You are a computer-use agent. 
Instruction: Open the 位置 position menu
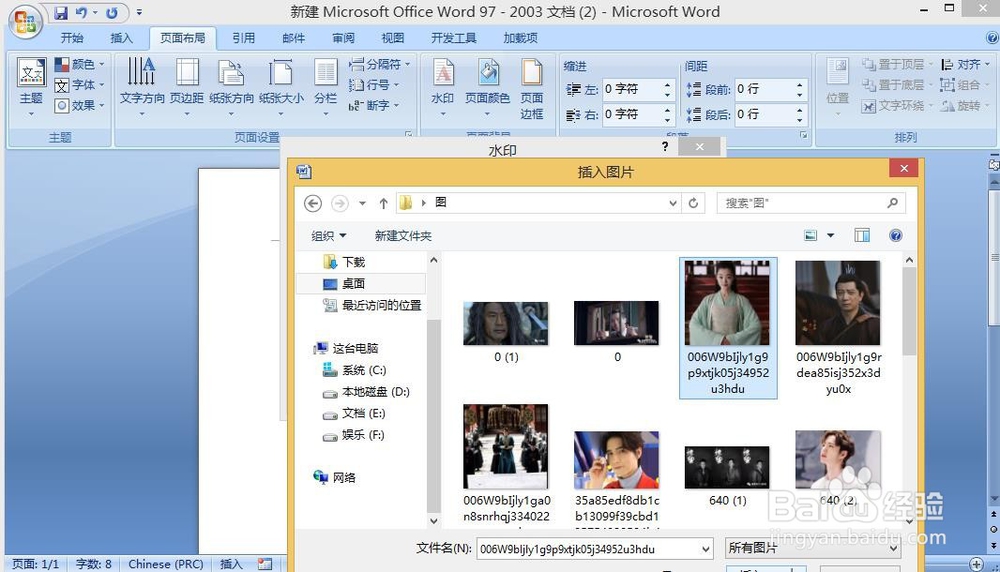[837, 87]
